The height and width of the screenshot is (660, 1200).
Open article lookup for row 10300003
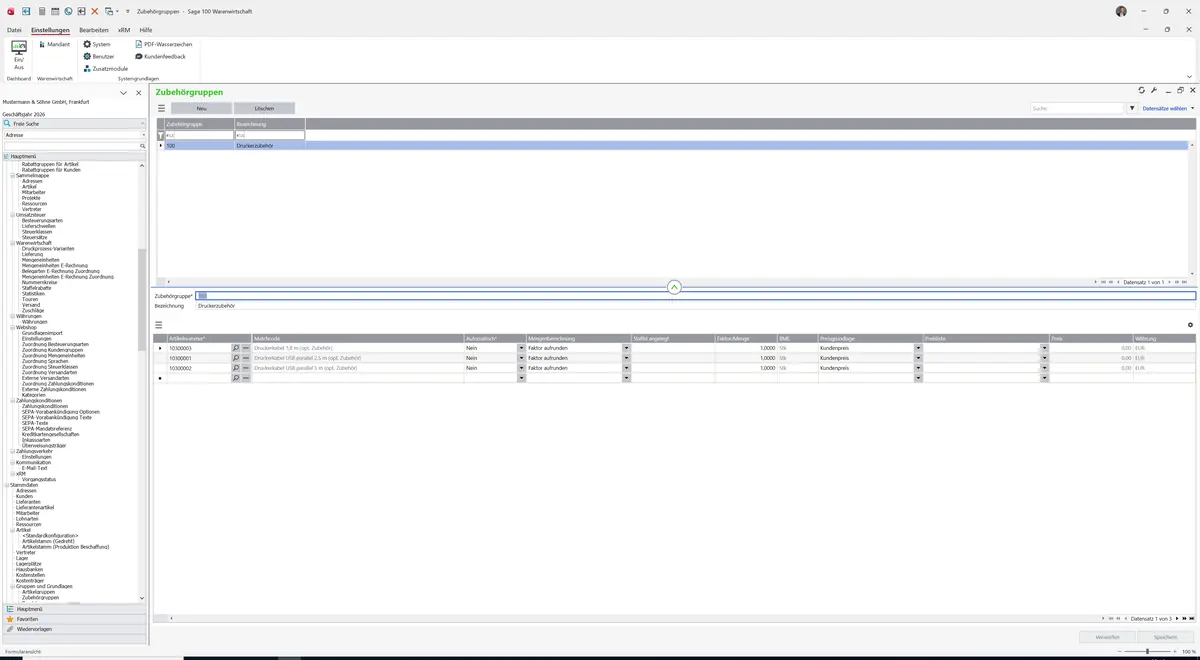point(236,348)
